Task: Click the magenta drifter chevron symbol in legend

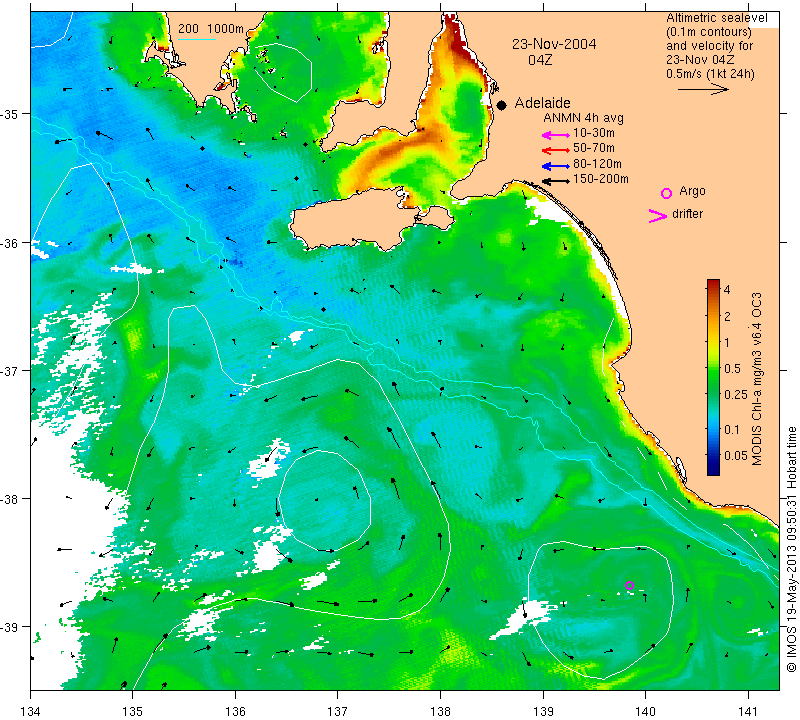Action: (657, 216)
